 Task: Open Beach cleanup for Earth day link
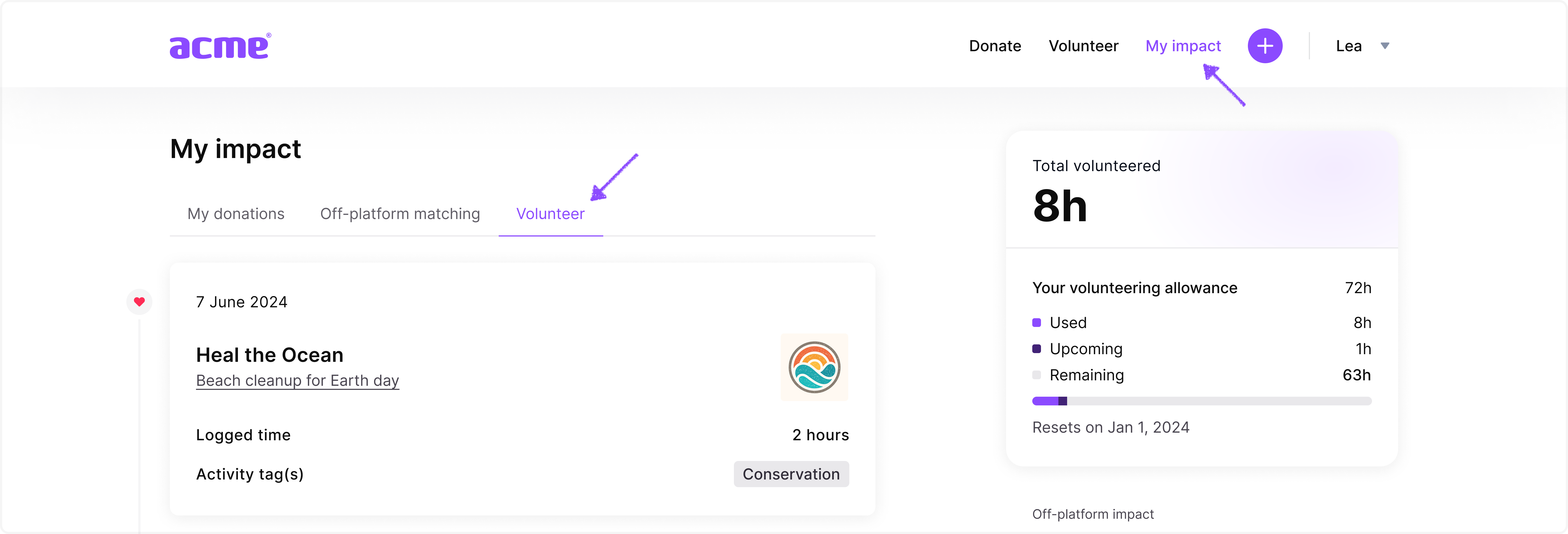coord(298,381)
